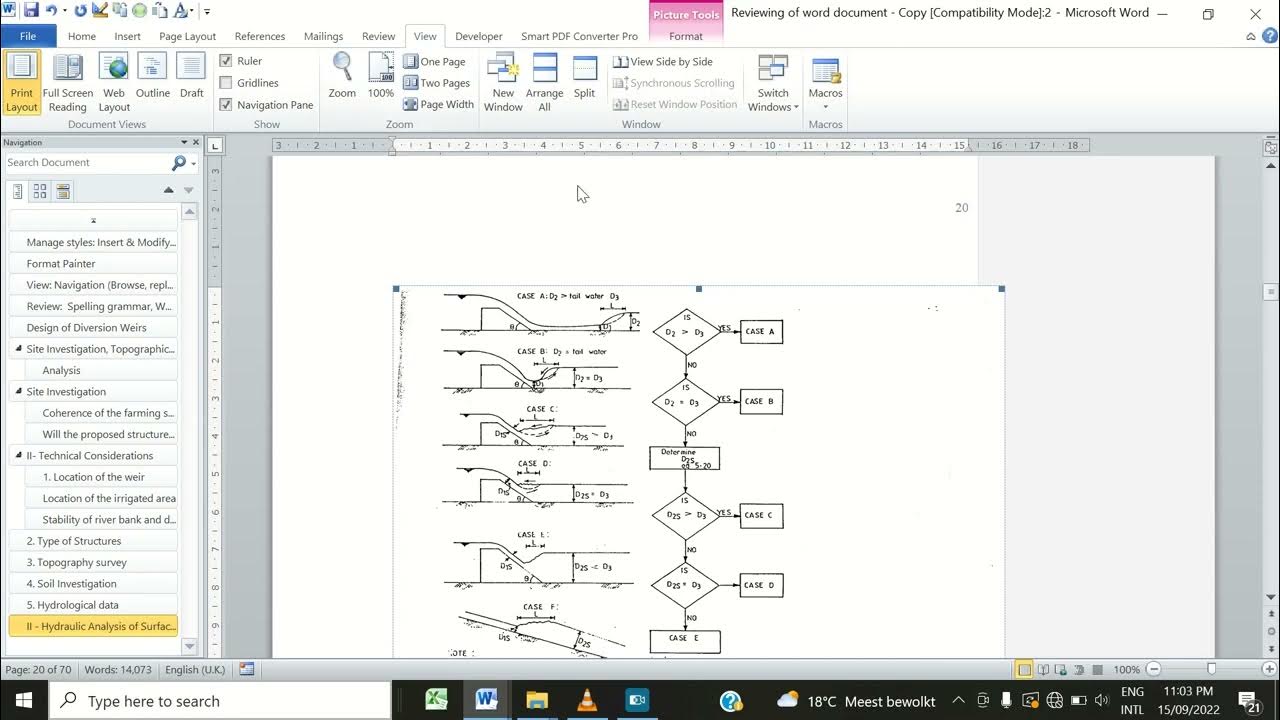Screen dimensions: 1280x720
Task: Click the zoom in plus button
Action: [1270, 669]
